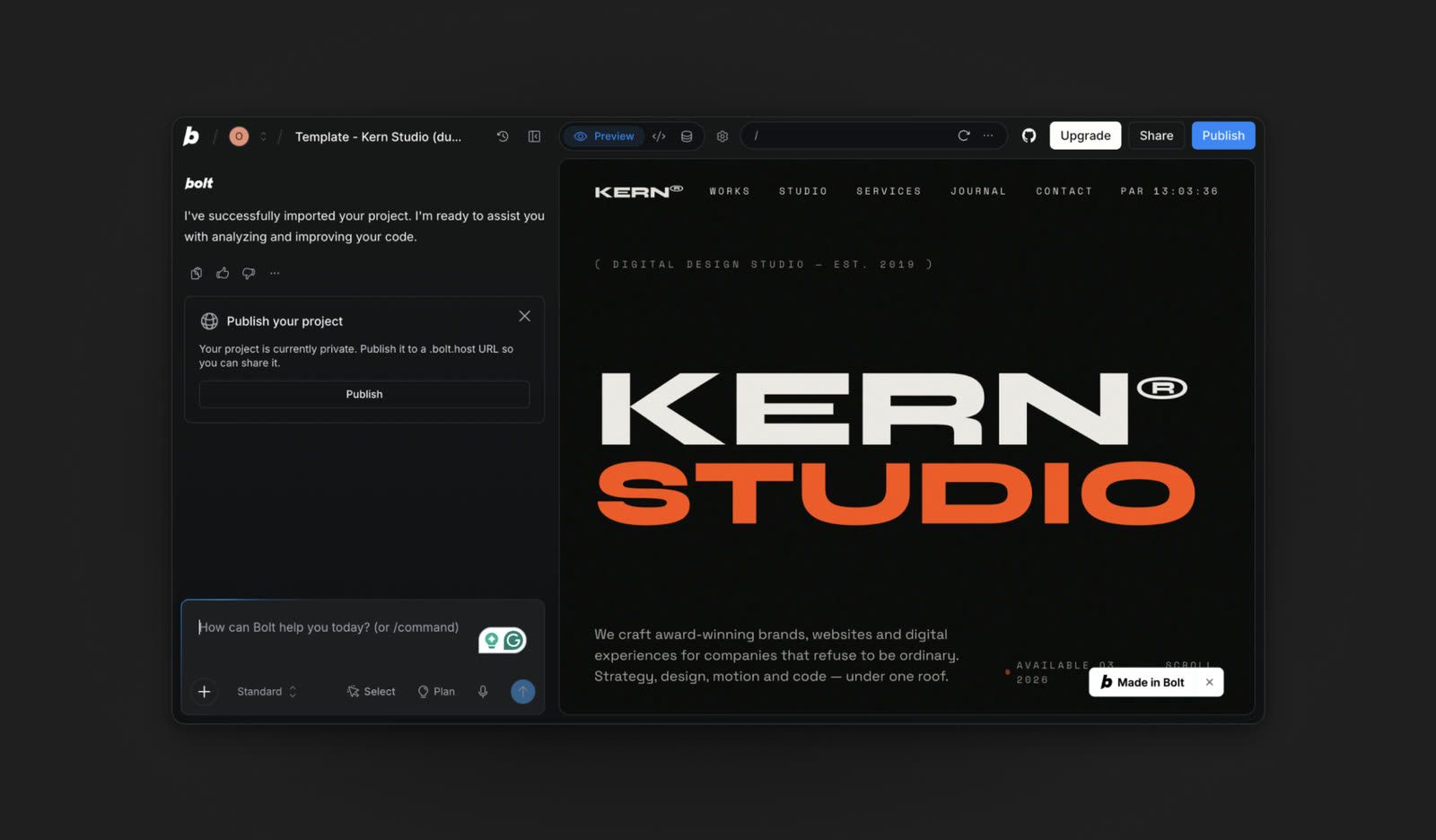Image resolution: width=1436 pixels, height=840 pixels.
Task: Click the Made in Bolt badge
Action: (1143, 682)
